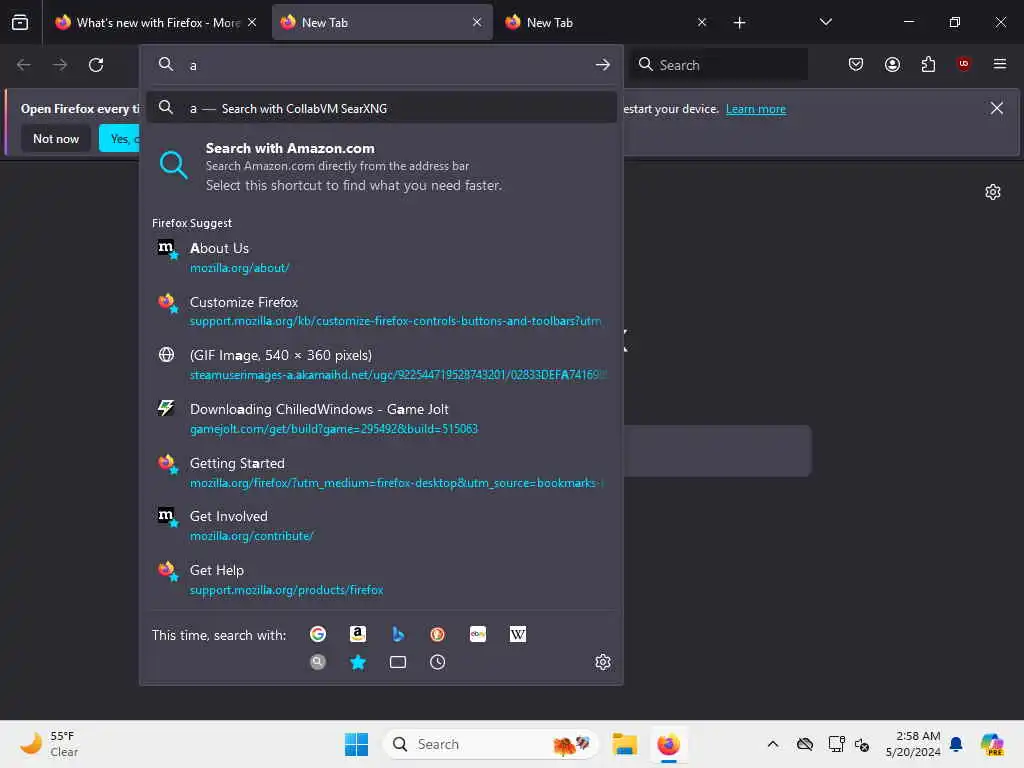This screenshot has width=1024, height=768.
Task: Open Get Involved suggestion
Action: point(381,526)
